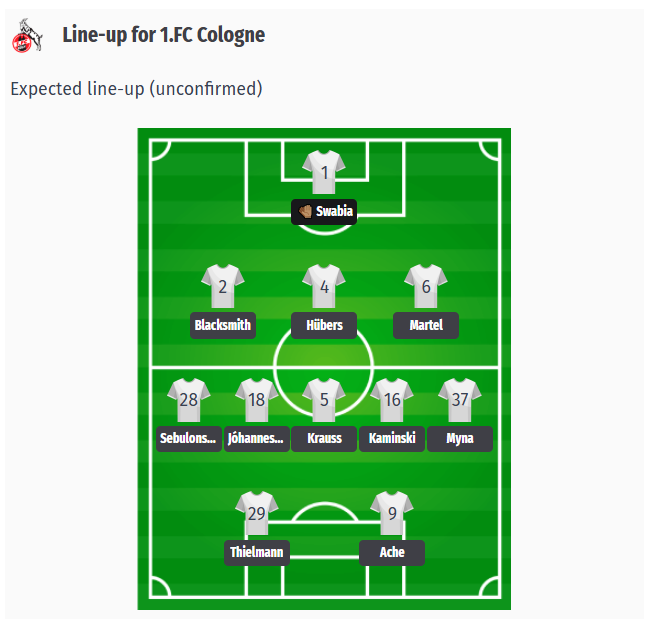Open Kaminski player name label
The height and width of the screenshot is (627, 652).
click(392, 439)
